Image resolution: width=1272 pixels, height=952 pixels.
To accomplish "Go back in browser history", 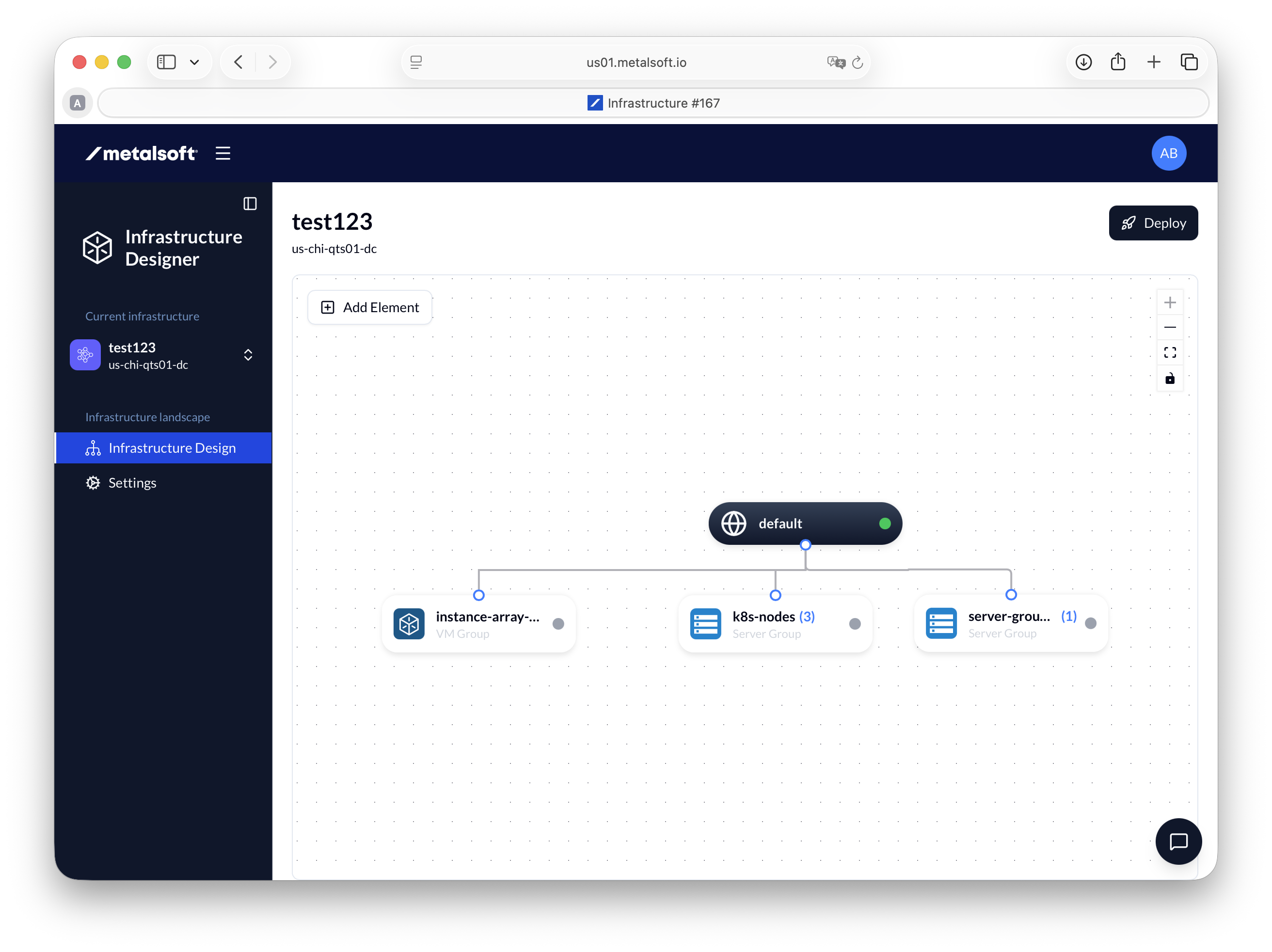I will tap(238, 62).
